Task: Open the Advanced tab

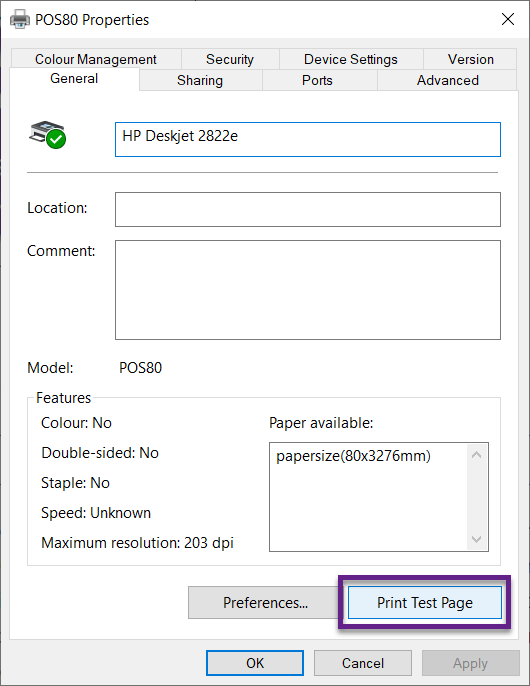Action: pyautogui.click(x=447, y=80)
